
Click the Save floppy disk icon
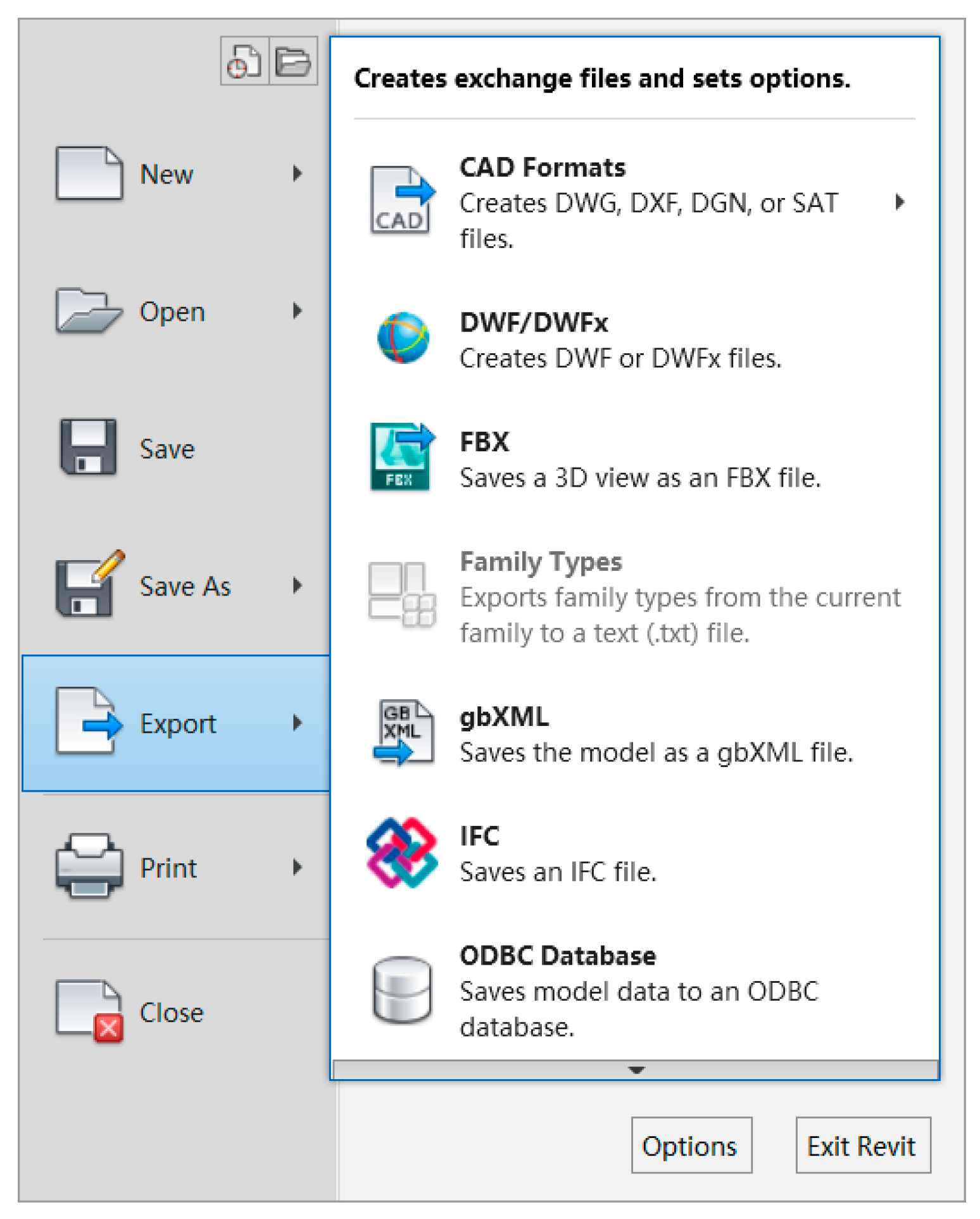click(x=89, y=447)
